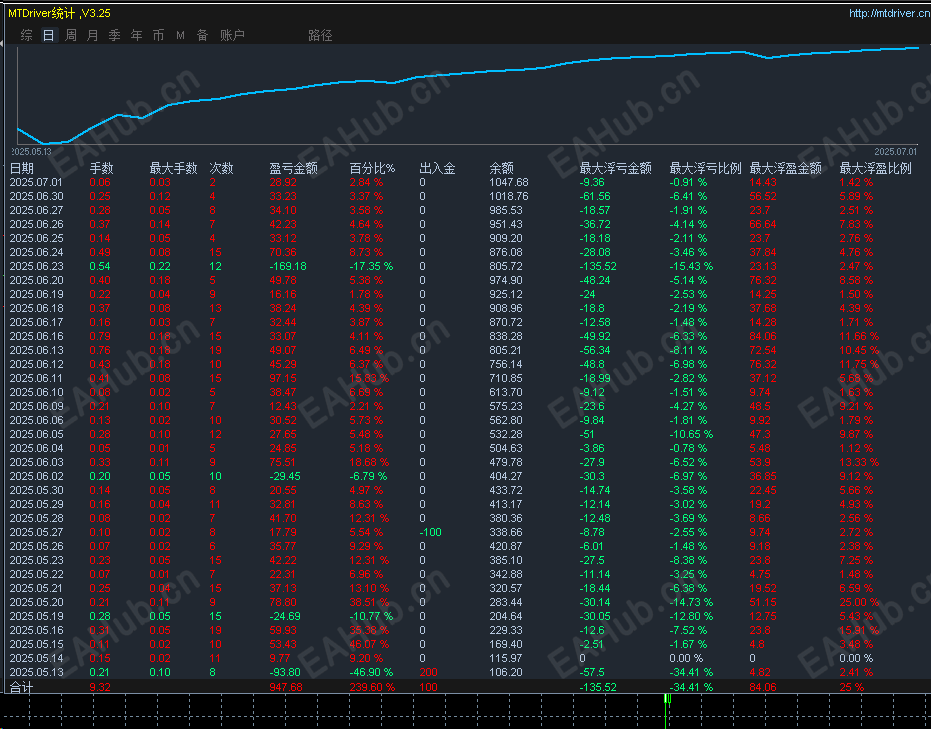Open the 季 quarterly tab

(115, 36)
